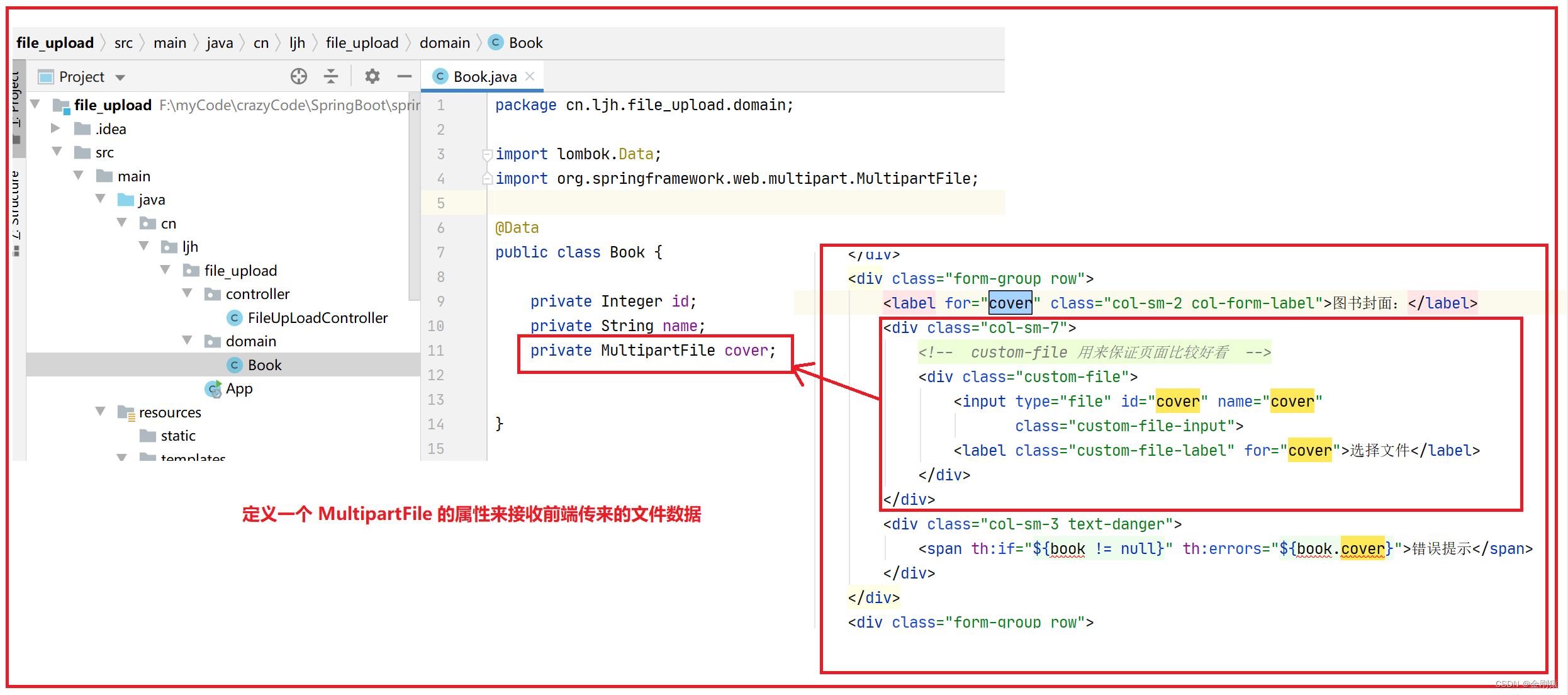The height and width of the screenshot is (695, 1568).
Task: Click 'private String name;' code line
Action: click(x=618, y=326)
